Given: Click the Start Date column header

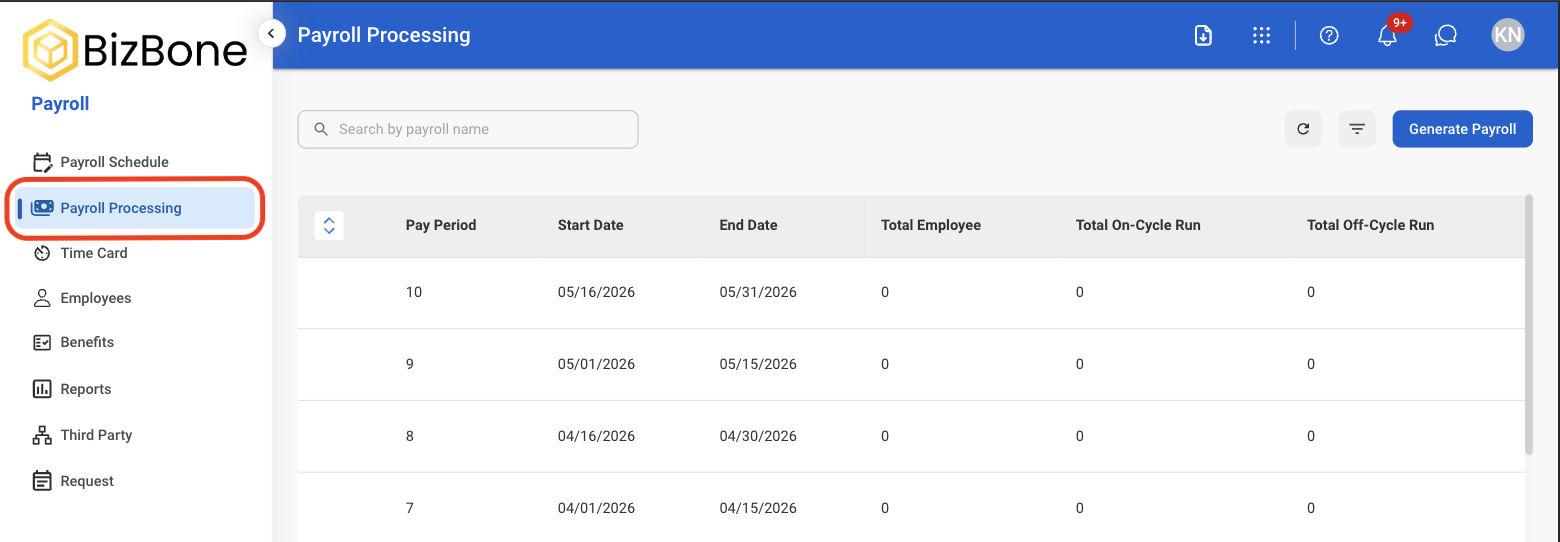Looking at the screenshot, I should (591, 225).
